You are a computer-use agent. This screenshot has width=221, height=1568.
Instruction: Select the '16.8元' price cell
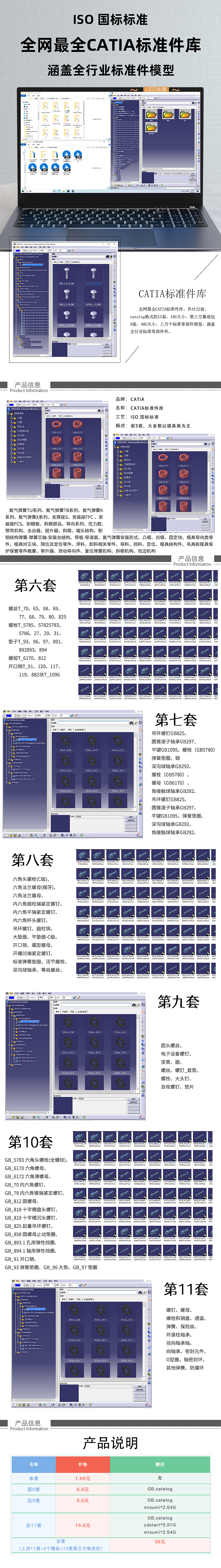pyautogui.click(x=83, y=1526)
